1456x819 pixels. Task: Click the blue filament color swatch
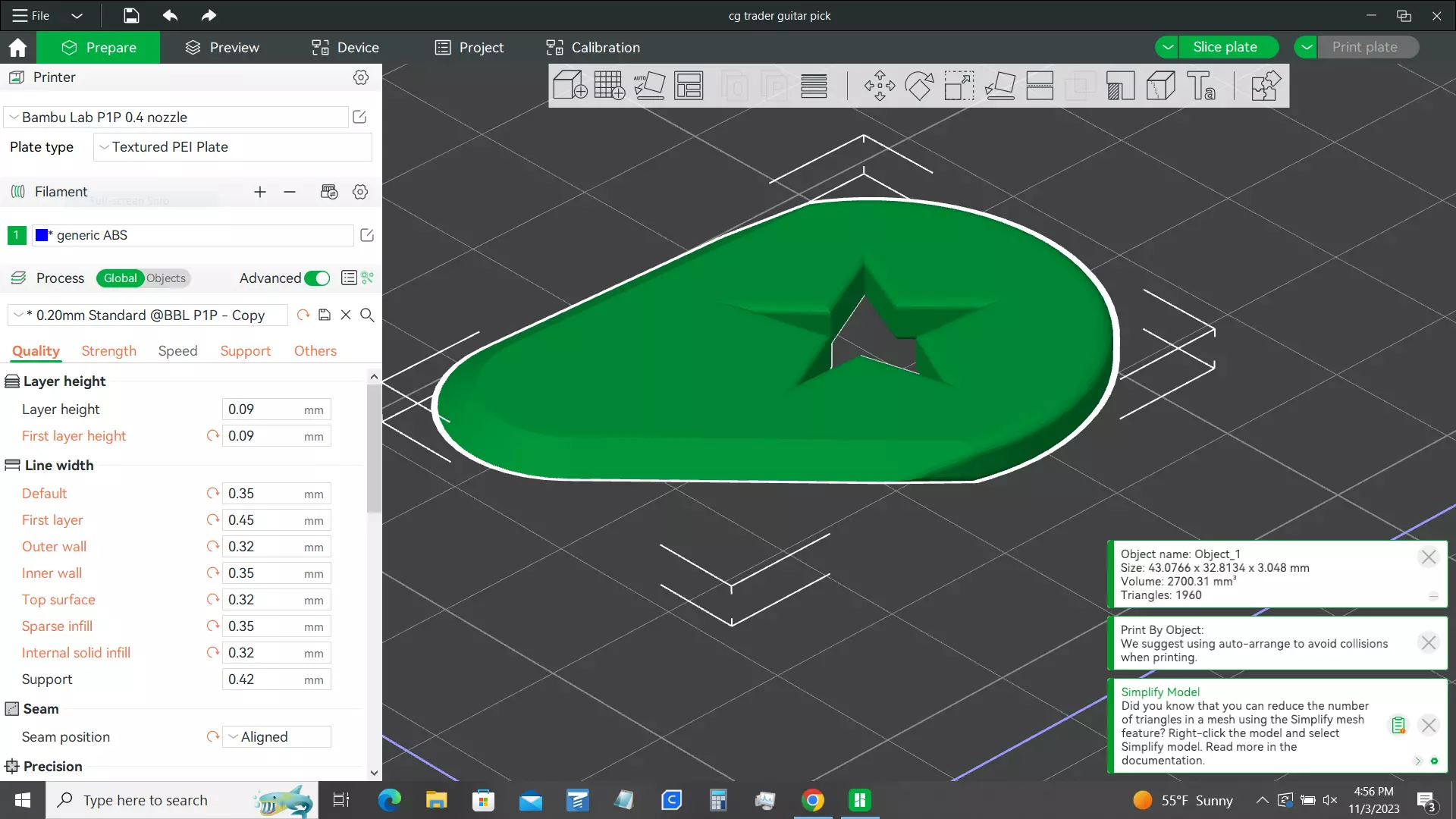click(x=42, y=235)
